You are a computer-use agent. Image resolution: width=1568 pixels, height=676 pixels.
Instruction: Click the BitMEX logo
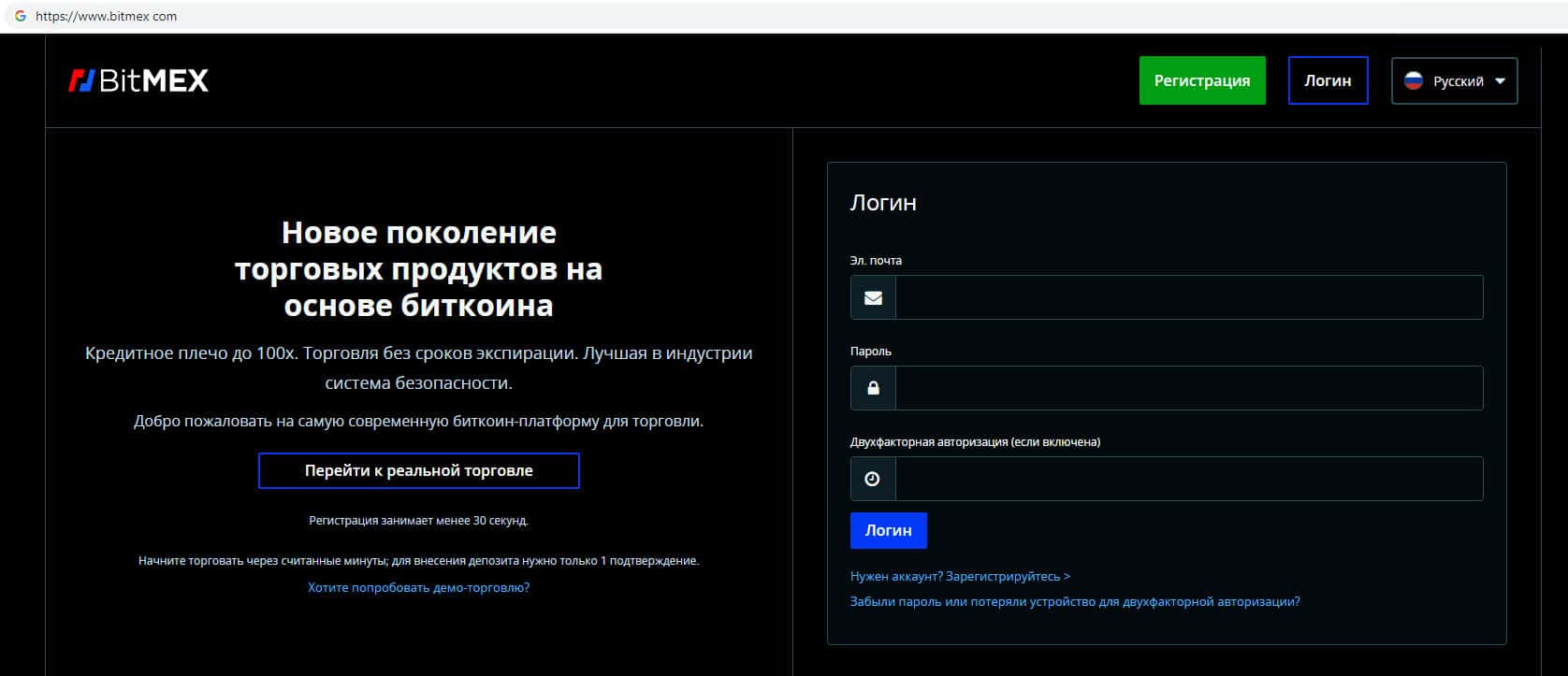[x=138, y=81]
